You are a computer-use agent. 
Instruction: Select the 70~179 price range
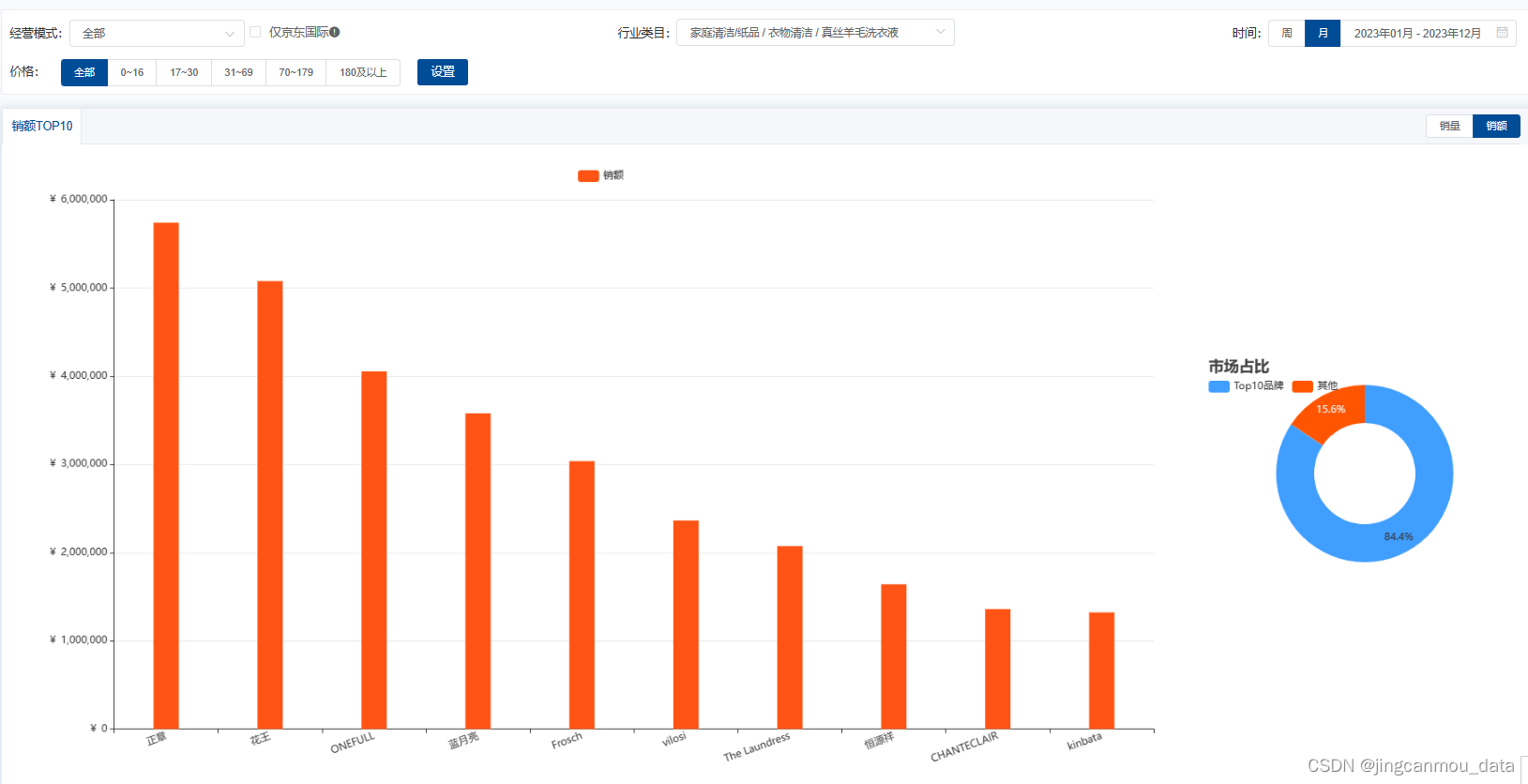tap(296, 72)
